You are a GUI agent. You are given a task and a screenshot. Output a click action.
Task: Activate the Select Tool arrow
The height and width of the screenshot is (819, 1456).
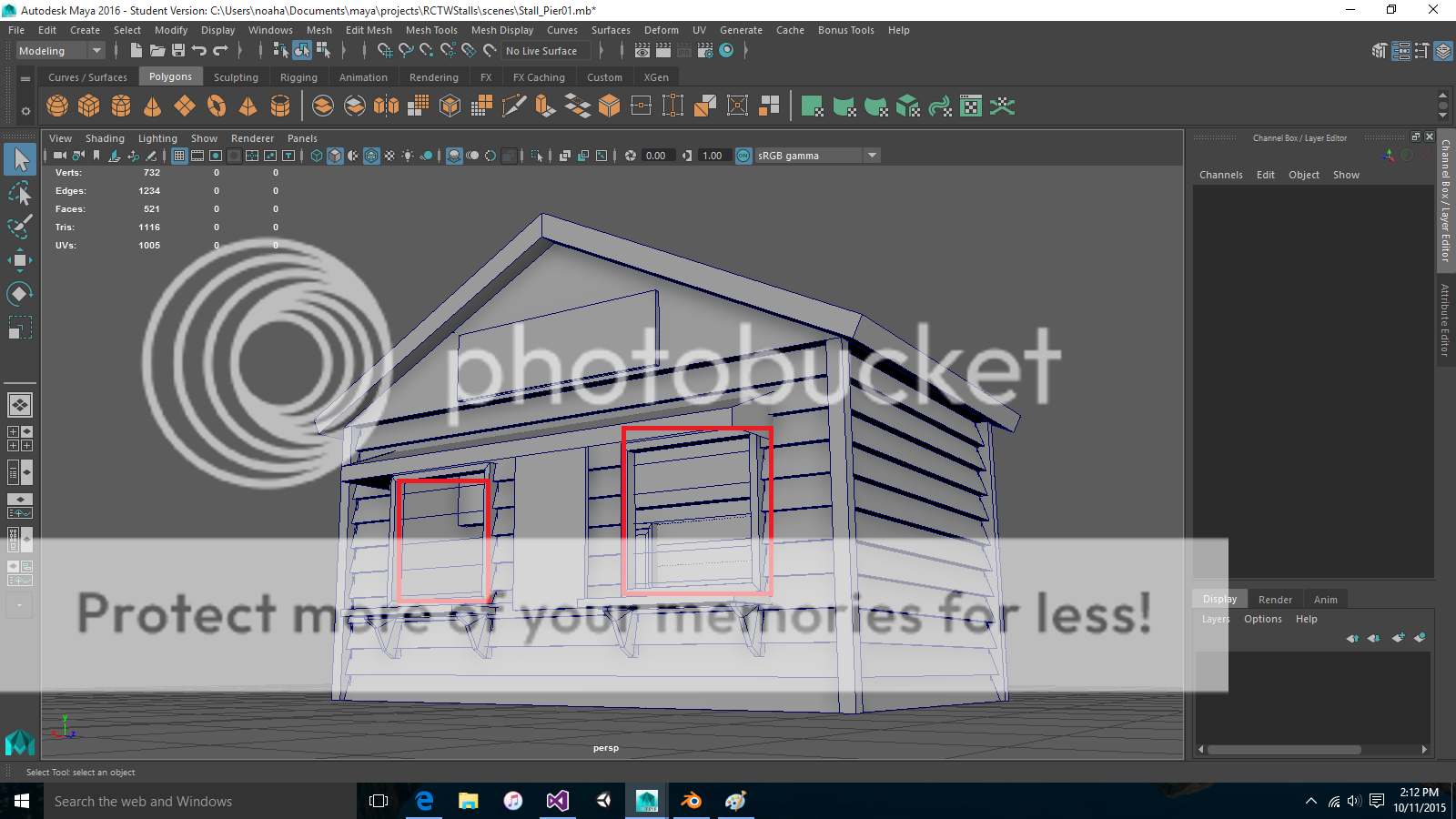(x=20, y=160)
